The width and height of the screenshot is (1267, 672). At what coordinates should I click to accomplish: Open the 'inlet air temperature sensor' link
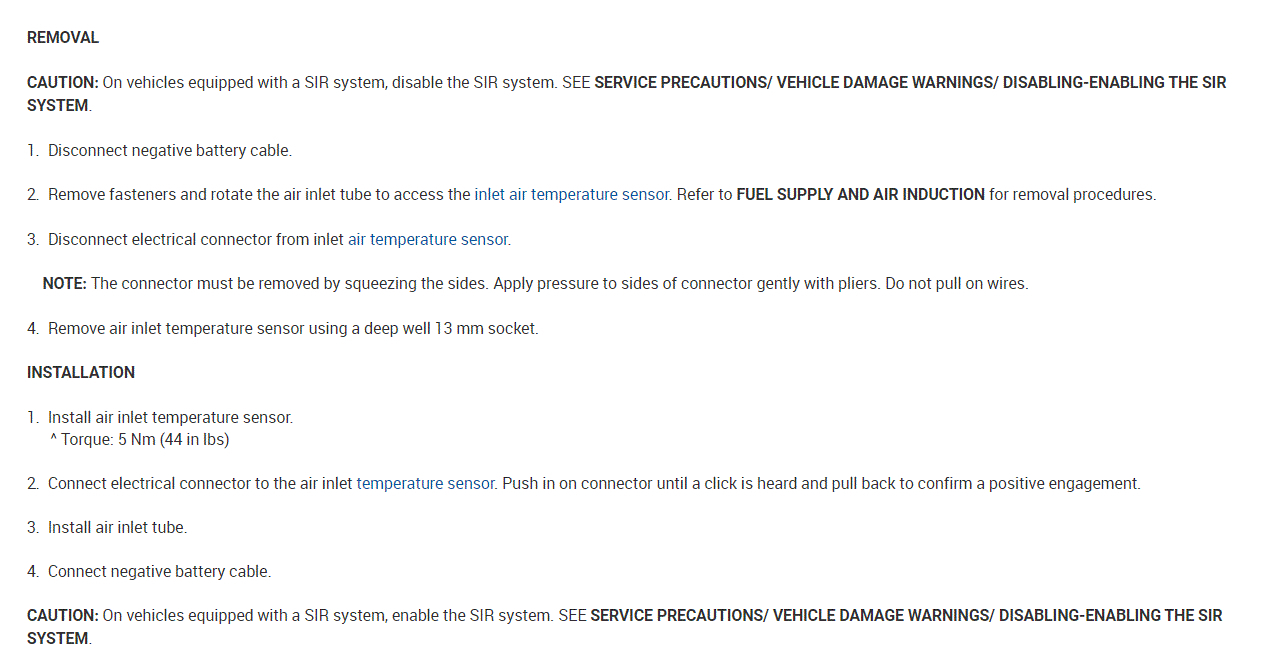pos(571,195)
